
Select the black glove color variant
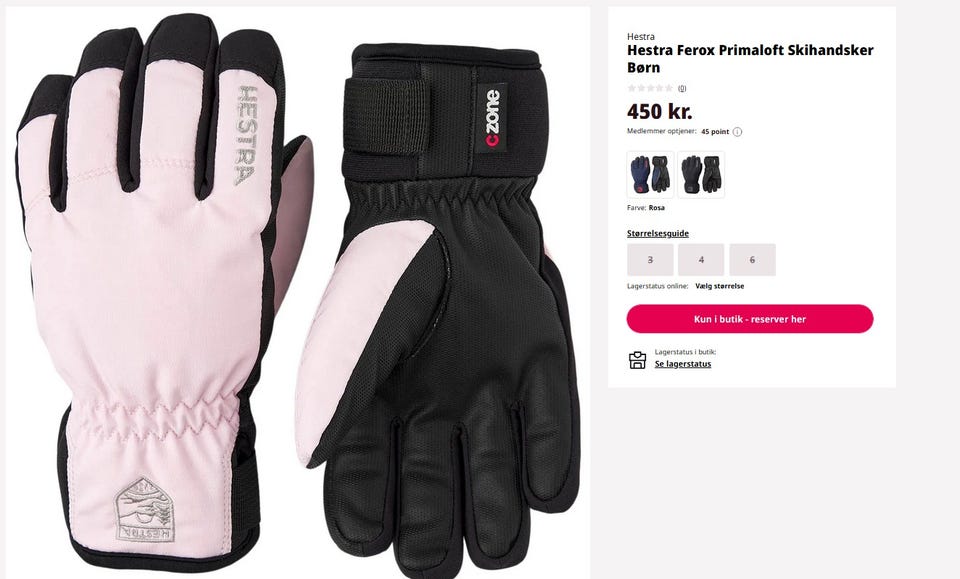point(701,174)
